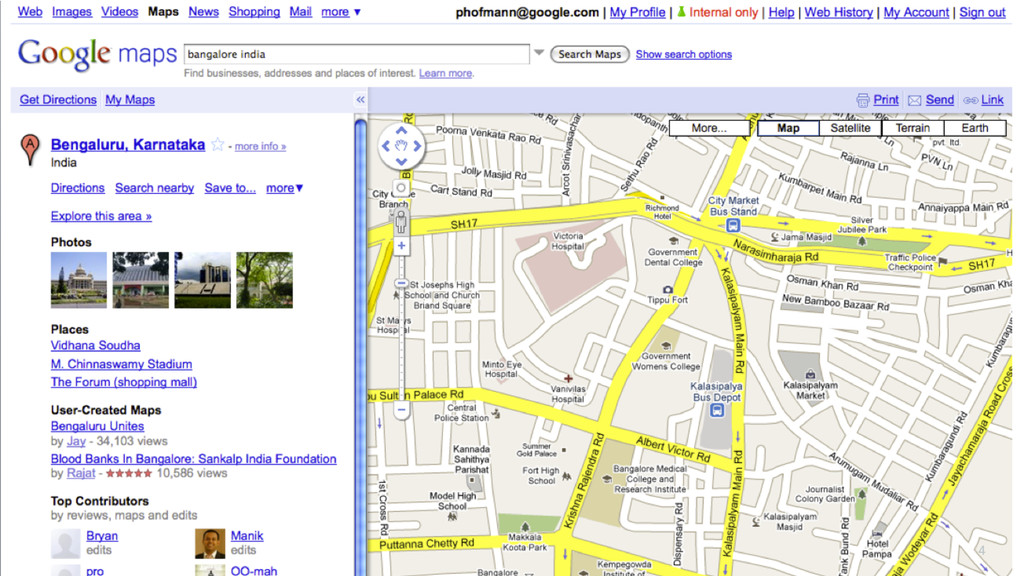Screen dimensions: 1024x576
Task: Switch to the Map view
Action: coord(788,128)
